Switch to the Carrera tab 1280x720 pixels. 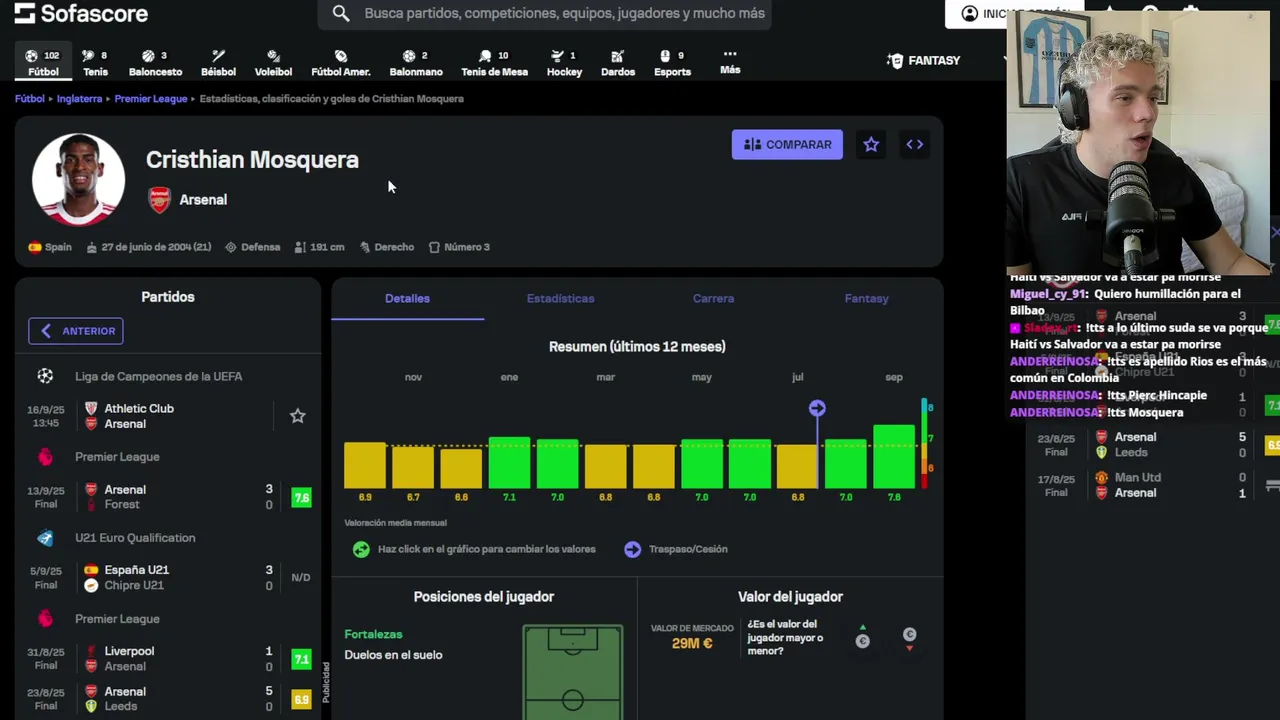click(x=713, y=299)
